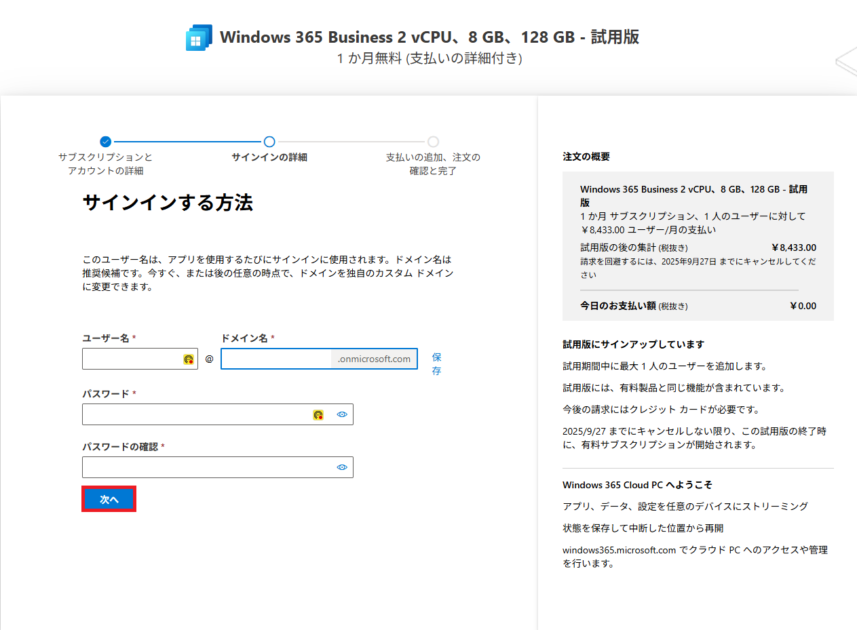Click 試用期間中に最大 1 人のユーザーを追加します text
The height and width of the screenshot is (630, 857).
665,366
